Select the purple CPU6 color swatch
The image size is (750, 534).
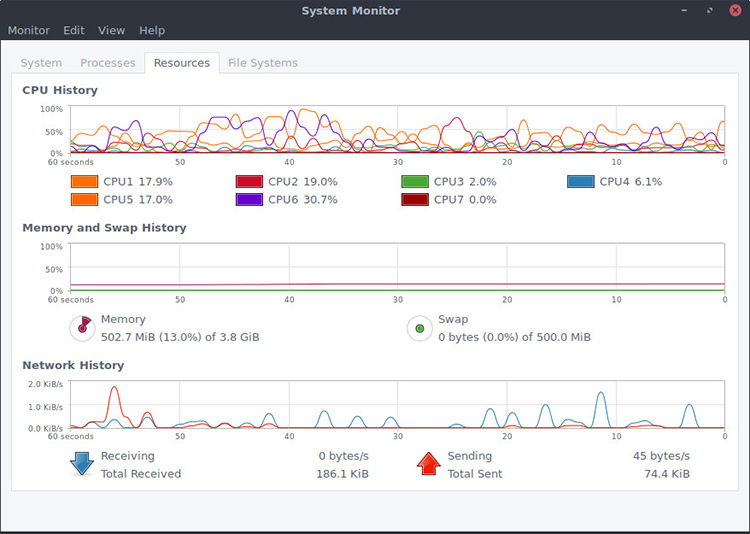click(x=249, y=200)
